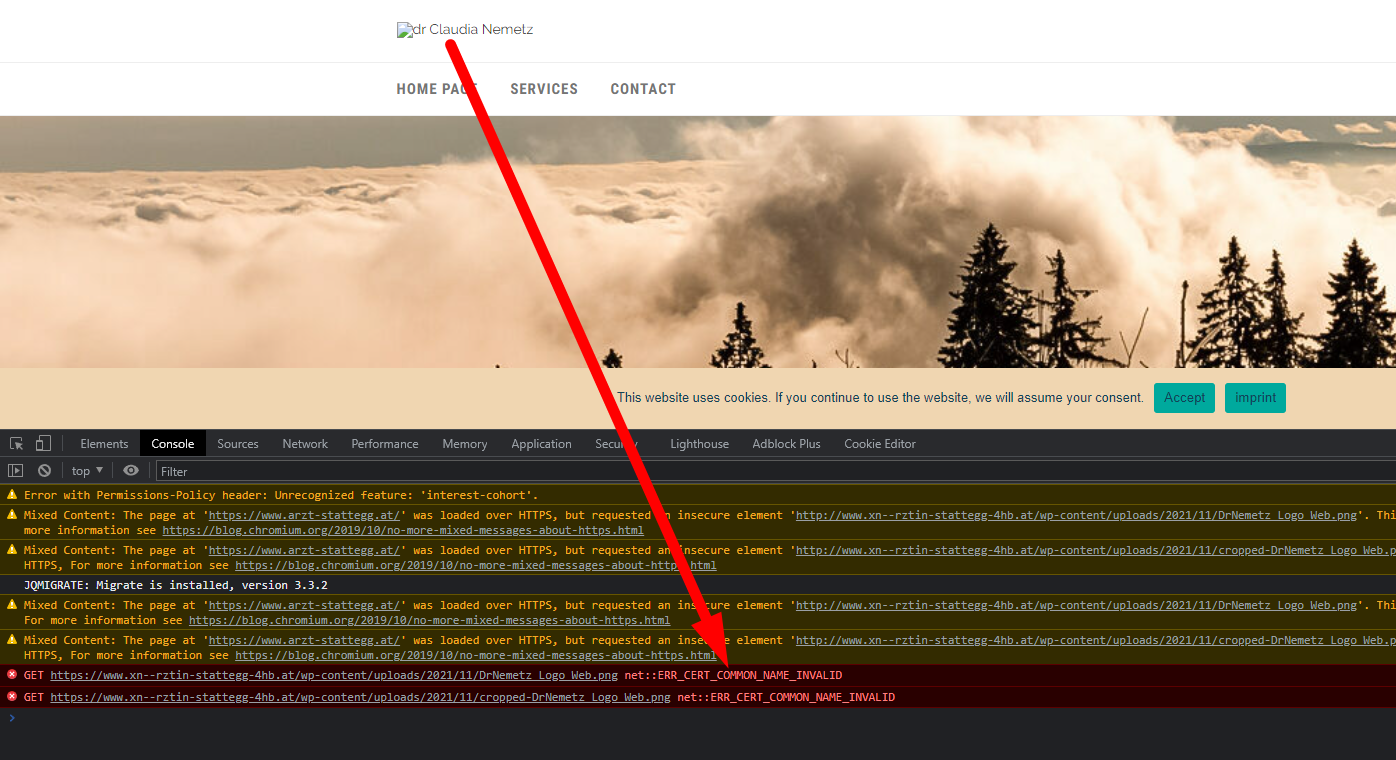Select the Console tab
The width and height of the screenshot is (1396, 760).
pos(173,444)
